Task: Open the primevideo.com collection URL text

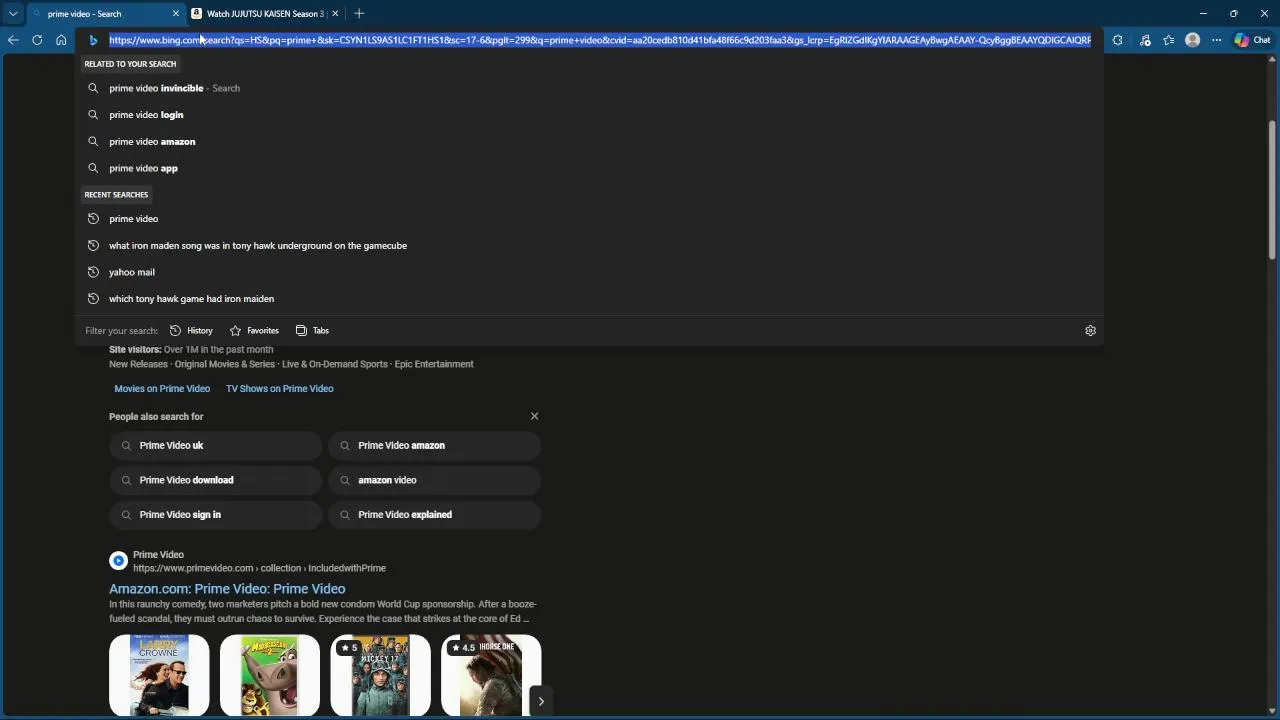Action: pyautogui.click(x=259, y=568)
